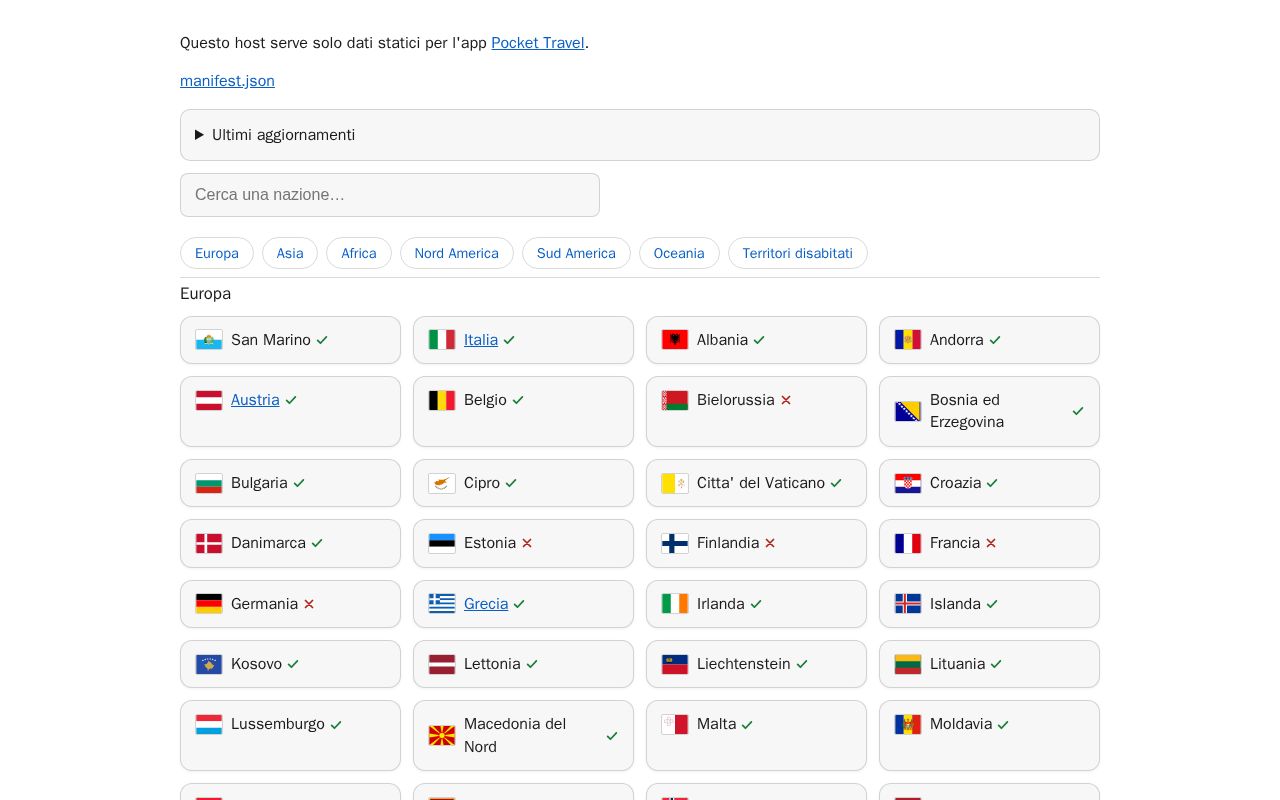Click the Liechtenstein country name
1280x800 pixels.
[744, 664]
